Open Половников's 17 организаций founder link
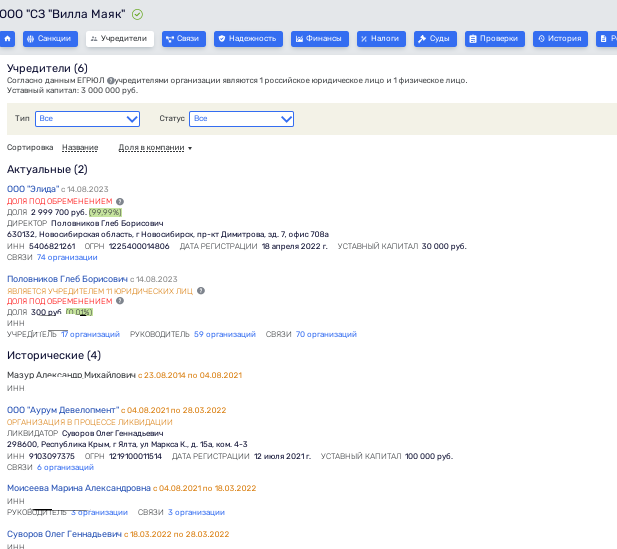Viewport: 617px width, 549px height. click(90, 334)
